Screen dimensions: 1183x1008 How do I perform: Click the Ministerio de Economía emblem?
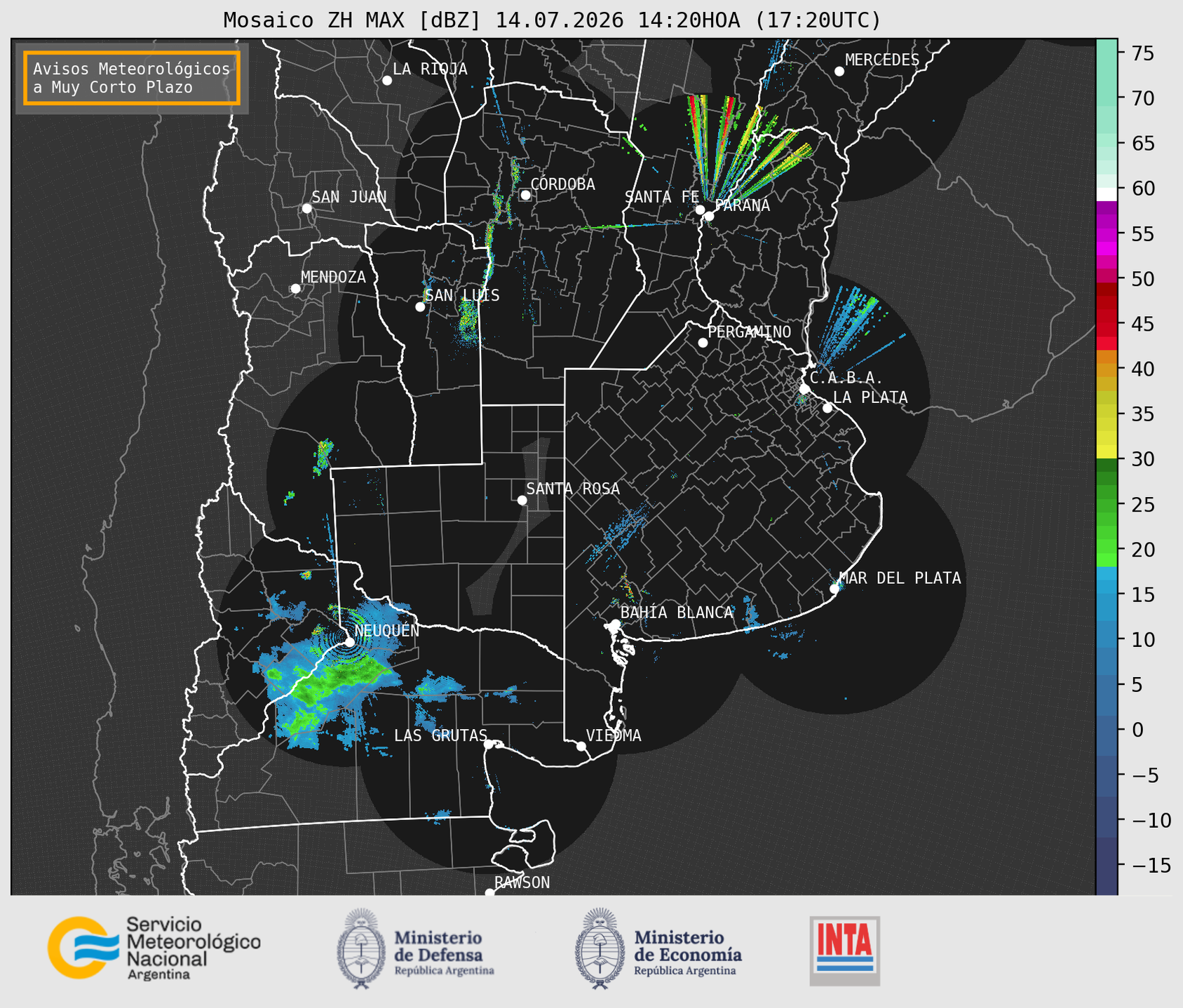pyautogui.click(x=600, y=948)
